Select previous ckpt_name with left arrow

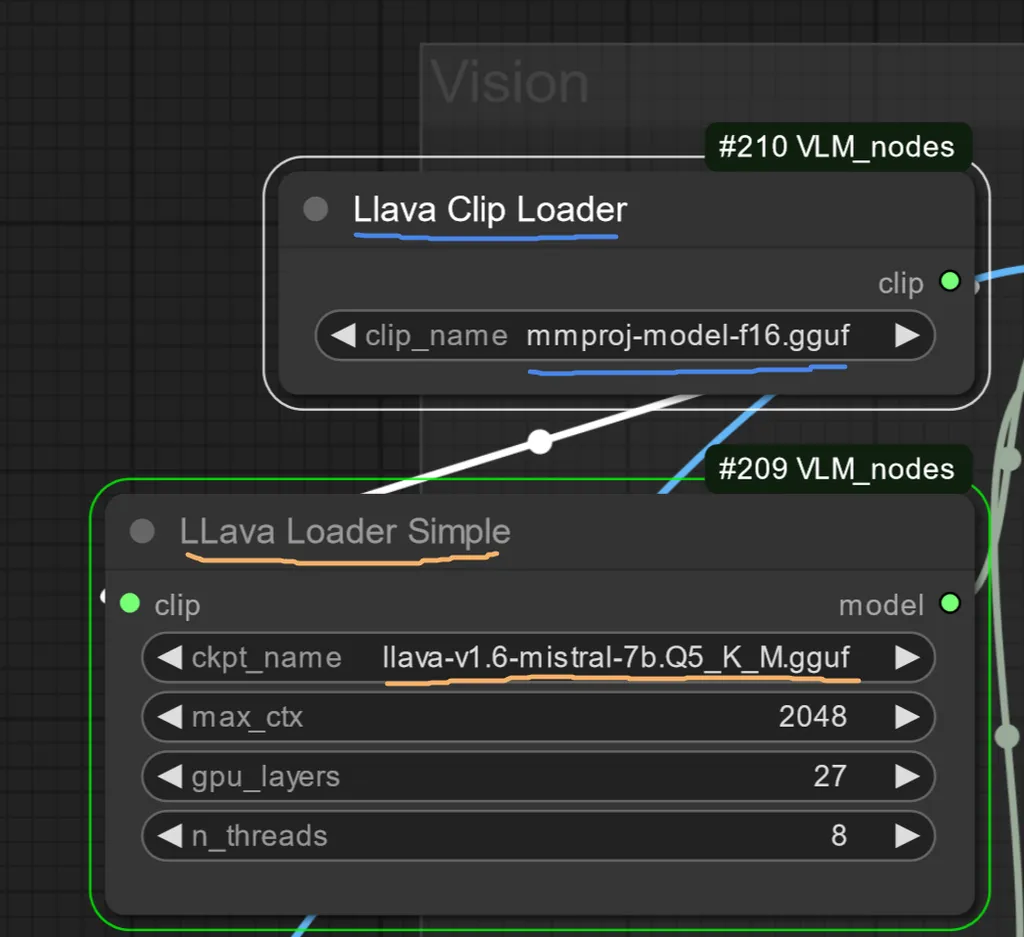[x=170, y=658]
